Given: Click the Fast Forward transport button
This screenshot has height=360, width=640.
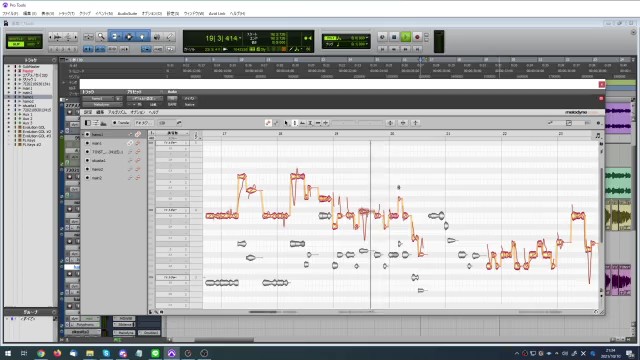Looking at the screenshot, I should 405,49.
